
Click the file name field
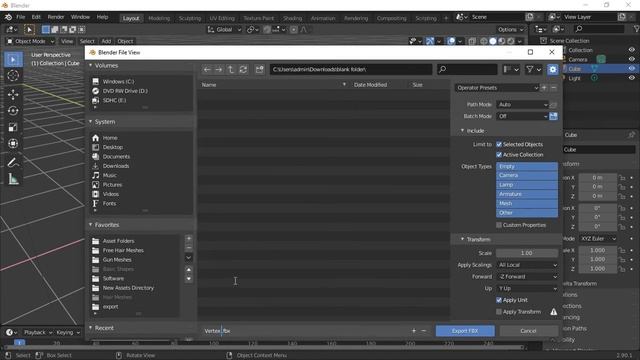pos(304,331)
